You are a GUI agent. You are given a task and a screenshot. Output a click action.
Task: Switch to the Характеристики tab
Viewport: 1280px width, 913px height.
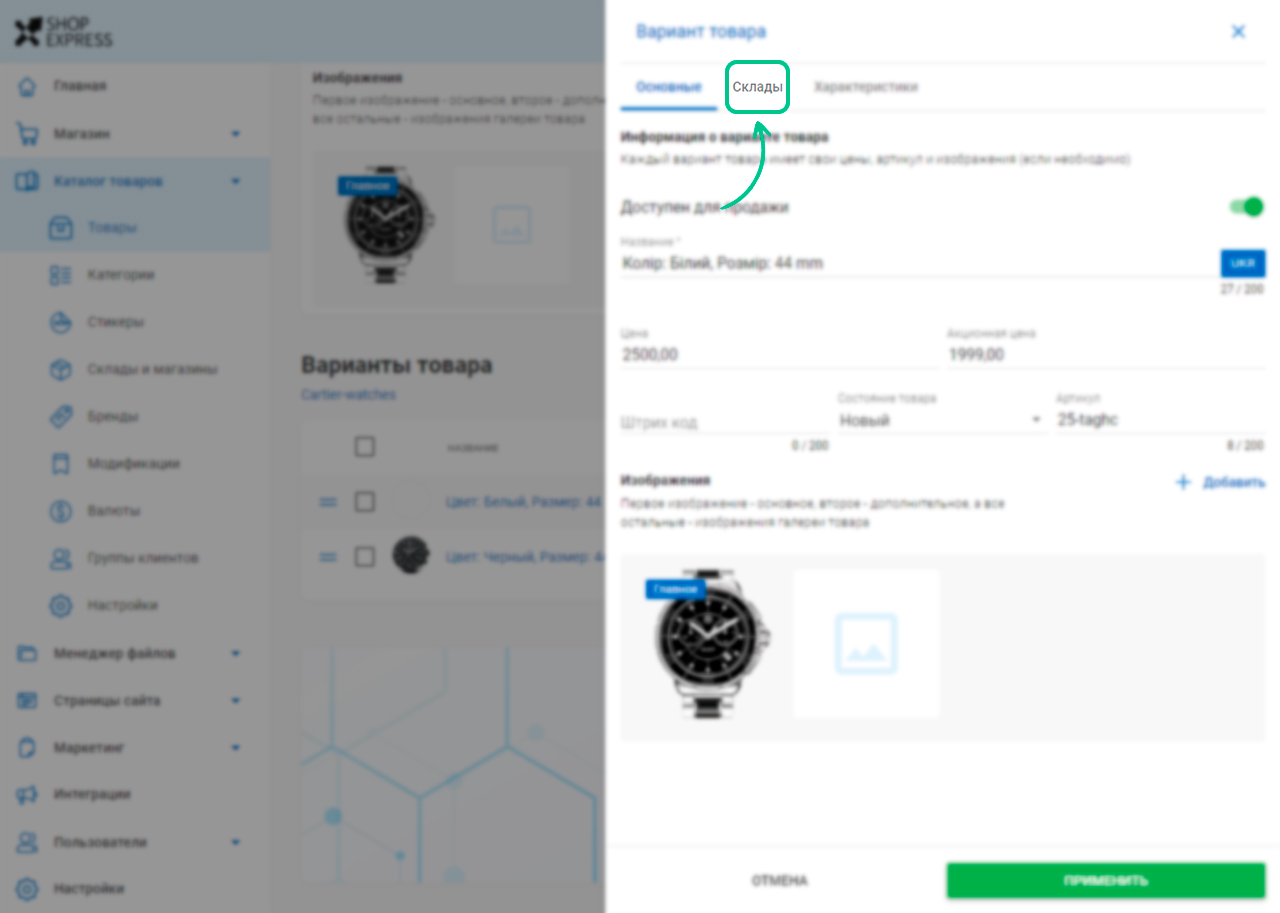[x=866, y=87]
